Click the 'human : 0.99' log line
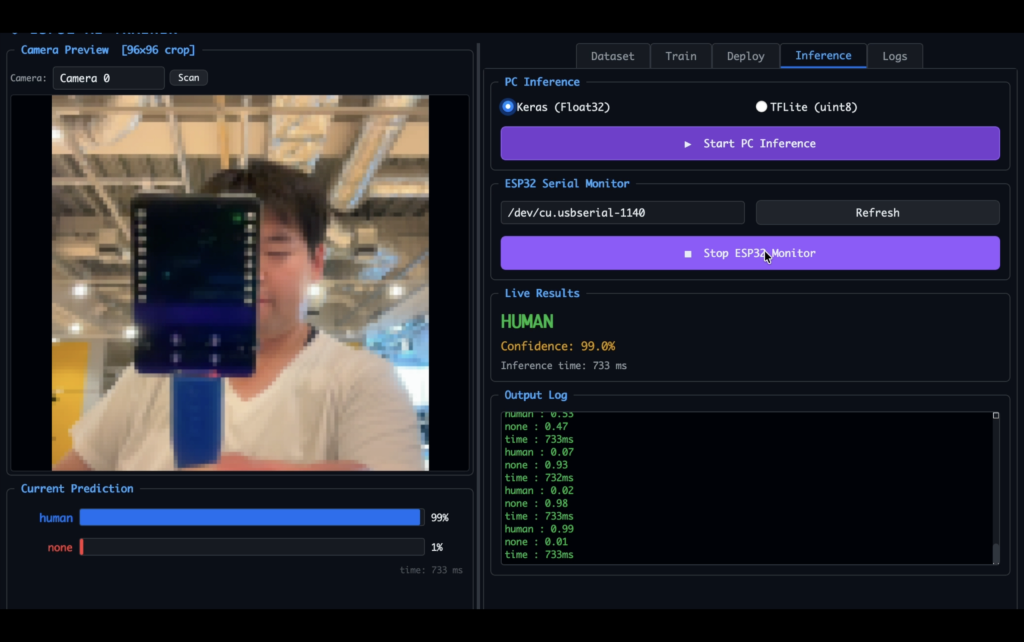 [539, 529]
